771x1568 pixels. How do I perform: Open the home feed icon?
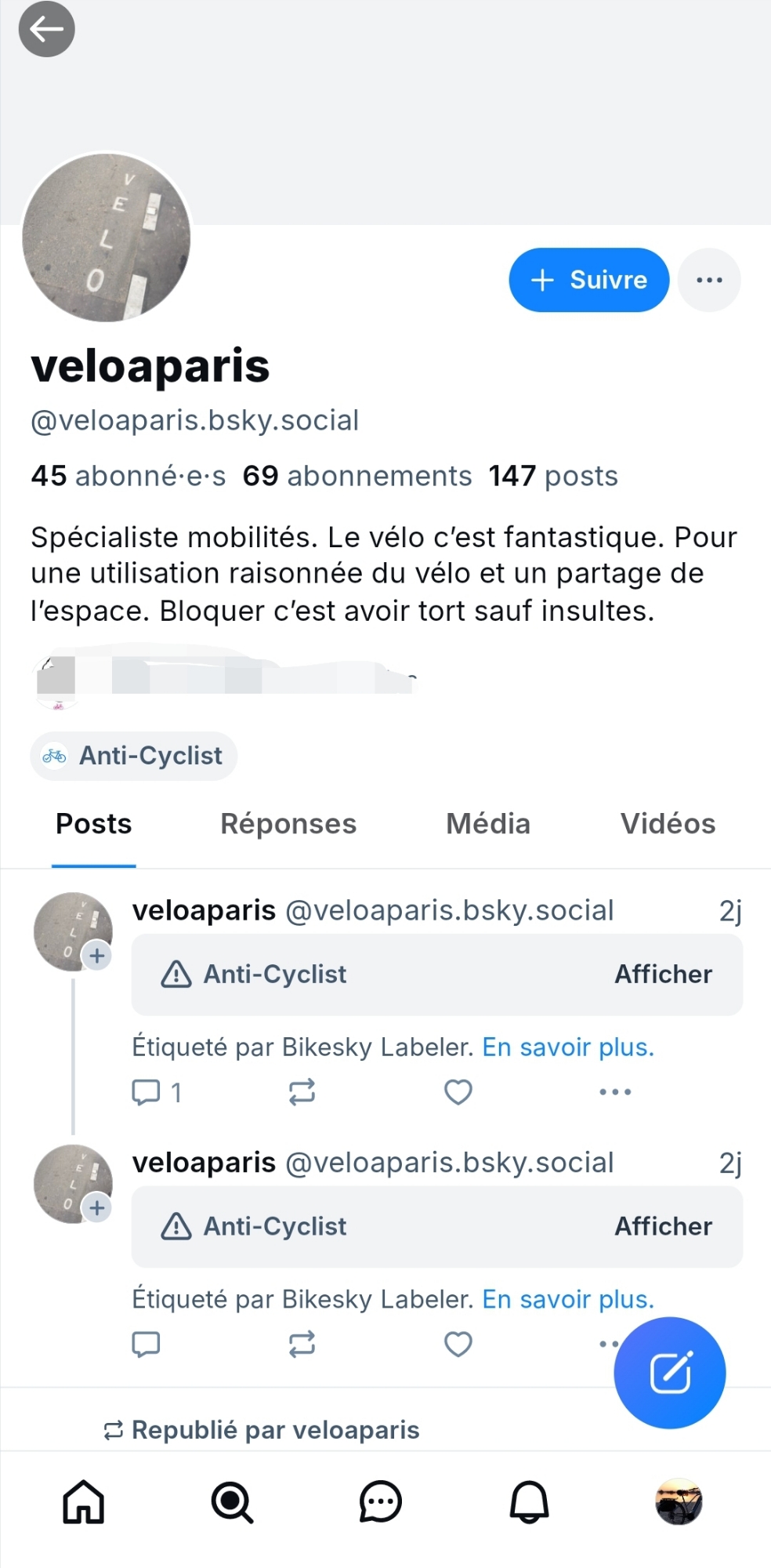pos(83,1501)
